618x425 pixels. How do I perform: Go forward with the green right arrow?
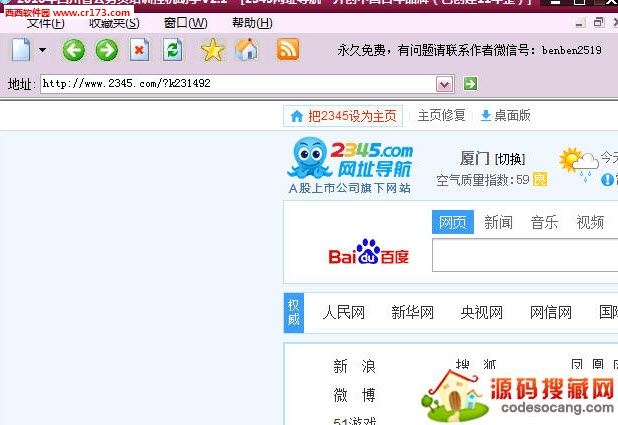pyautogui.click(x=106, y=50)
